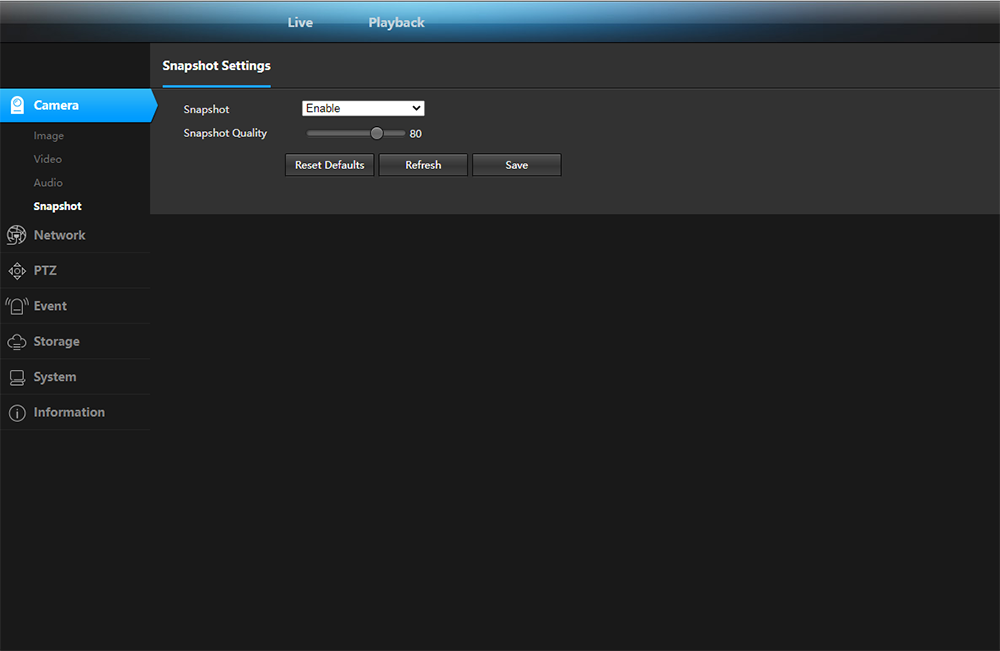Expand the Snapshot Enable dropdown
The width and height of the screenshot is (1000, 651).
tap(363, 108)
